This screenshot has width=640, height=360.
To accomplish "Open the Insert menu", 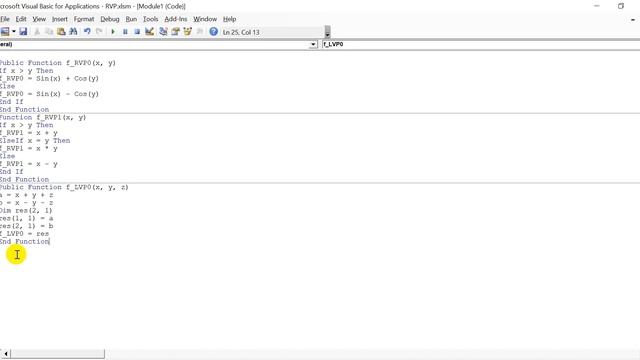I will coord(60,19).
